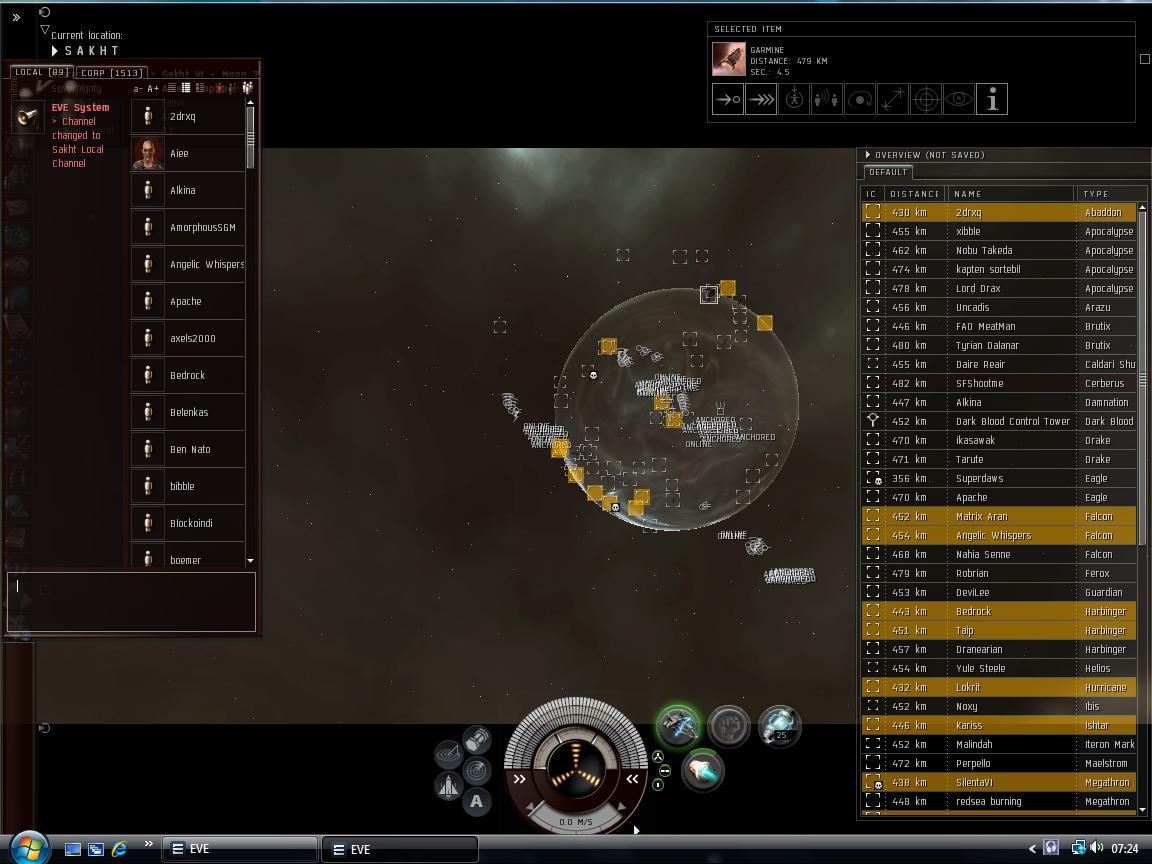Select Aiee's portrait in chat member list
This screenshot has height=864, width=1152.
[148, 153]
